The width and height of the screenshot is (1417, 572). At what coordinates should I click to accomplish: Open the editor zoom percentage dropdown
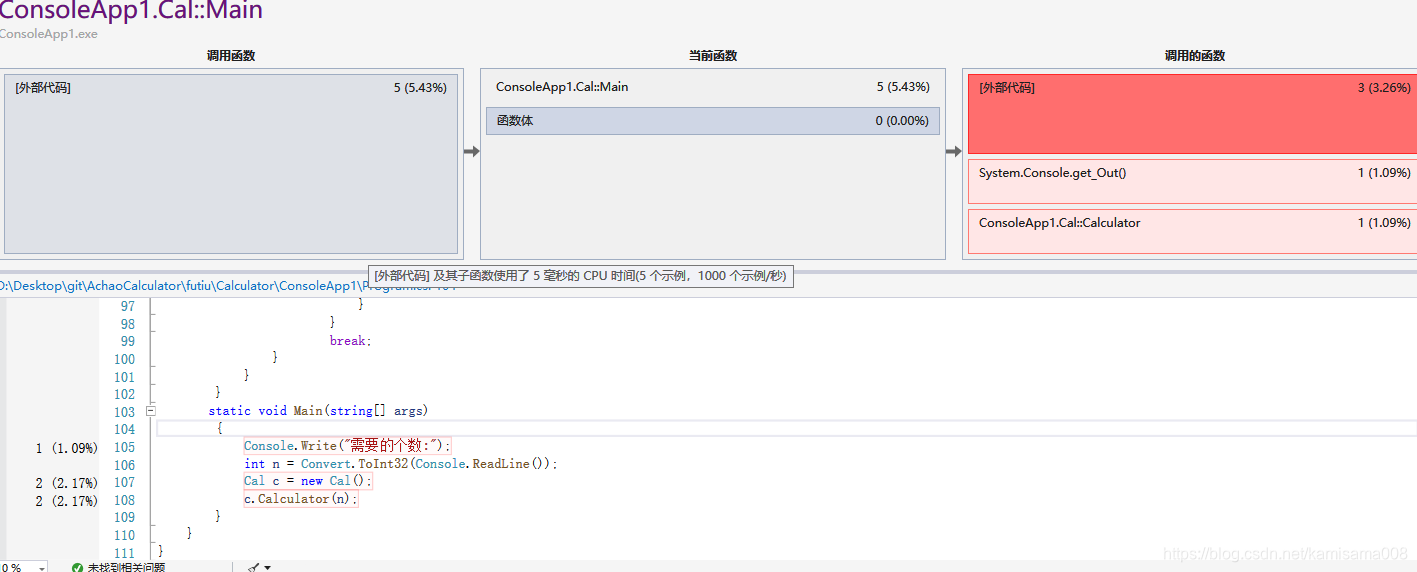point(41,567)
